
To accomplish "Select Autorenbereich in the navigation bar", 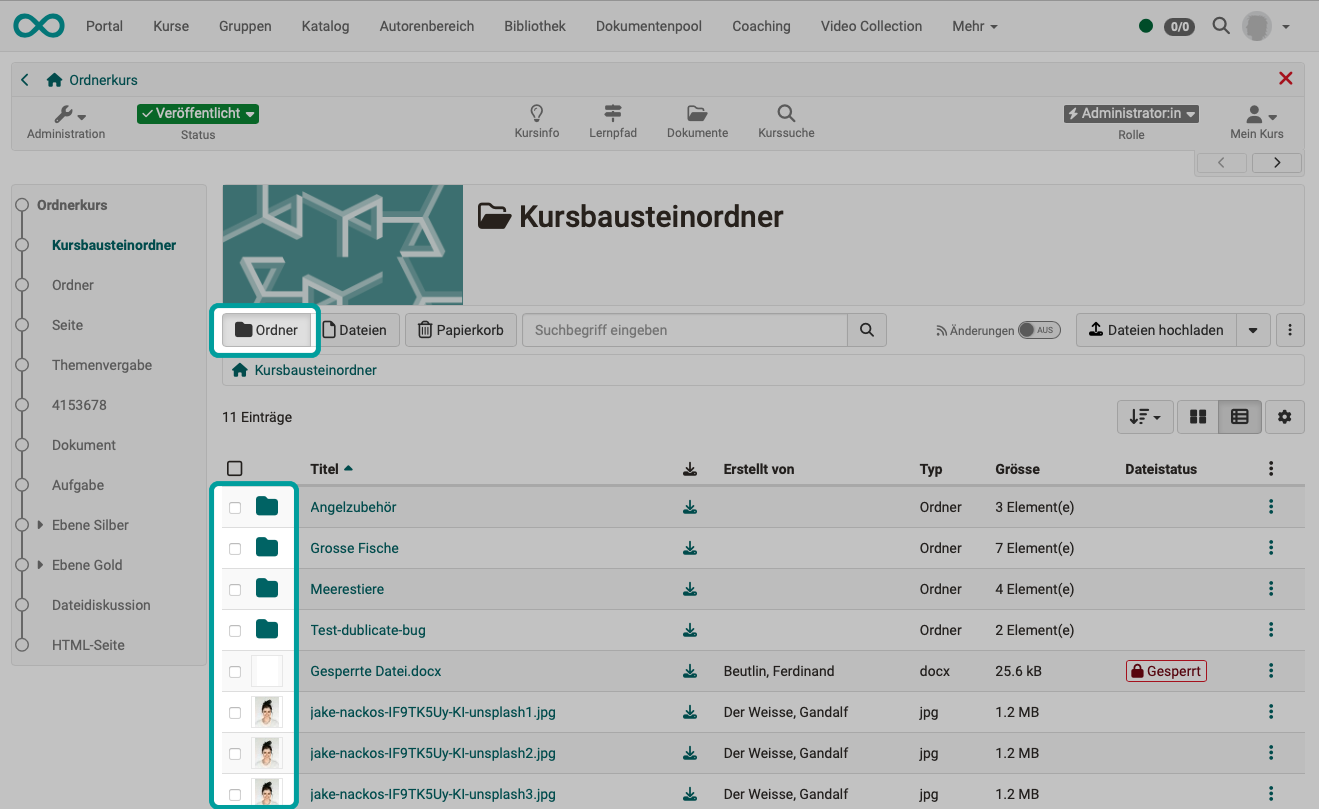I will 426,26.
